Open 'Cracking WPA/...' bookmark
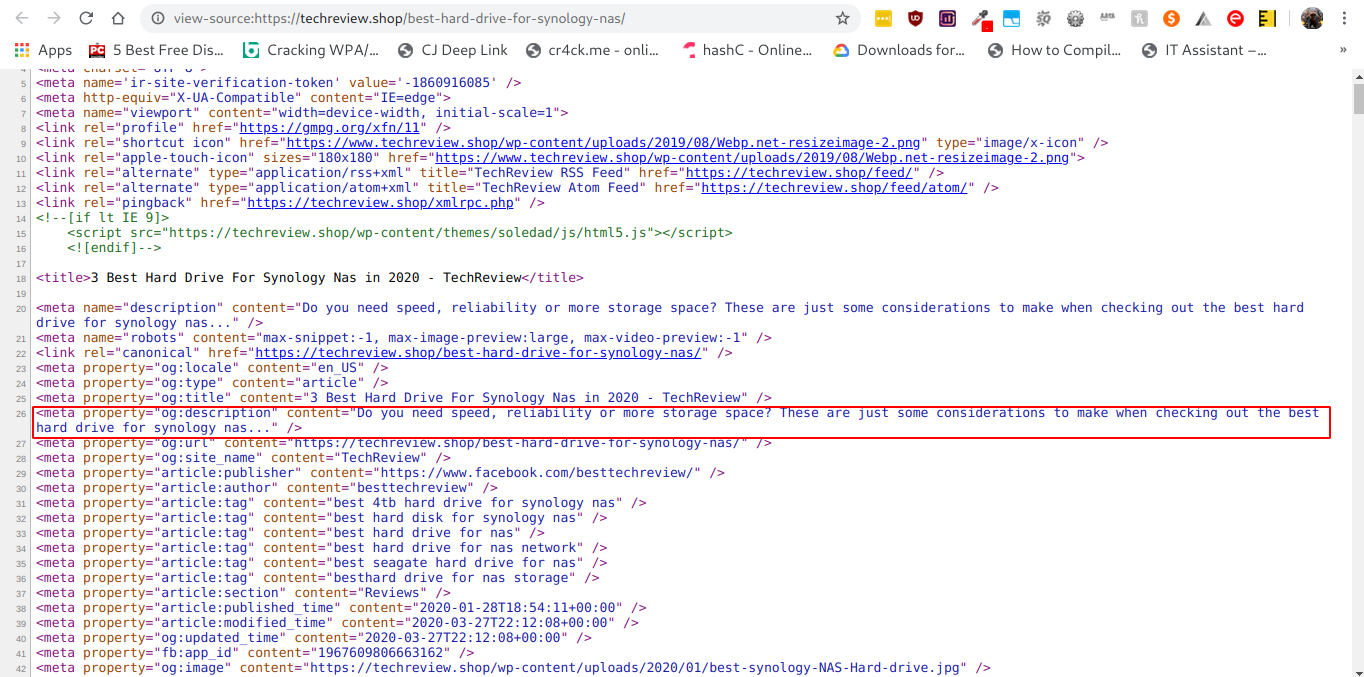 pyautogui.click(x=311, y=50)
